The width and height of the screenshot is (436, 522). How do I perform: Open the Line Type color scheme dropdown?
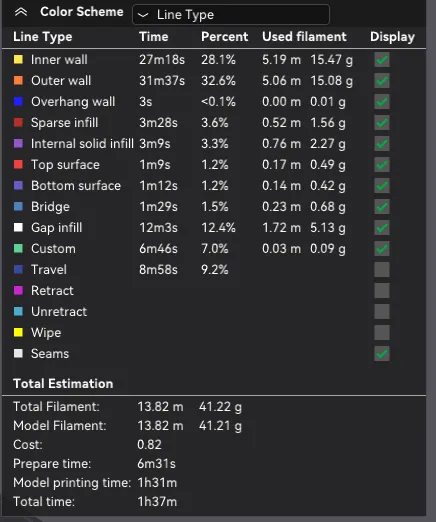[x=231, y=15]
